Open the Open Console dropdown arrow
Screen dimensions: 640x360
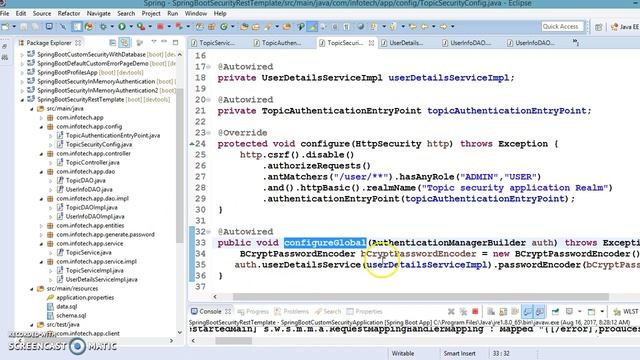(602, 312)
